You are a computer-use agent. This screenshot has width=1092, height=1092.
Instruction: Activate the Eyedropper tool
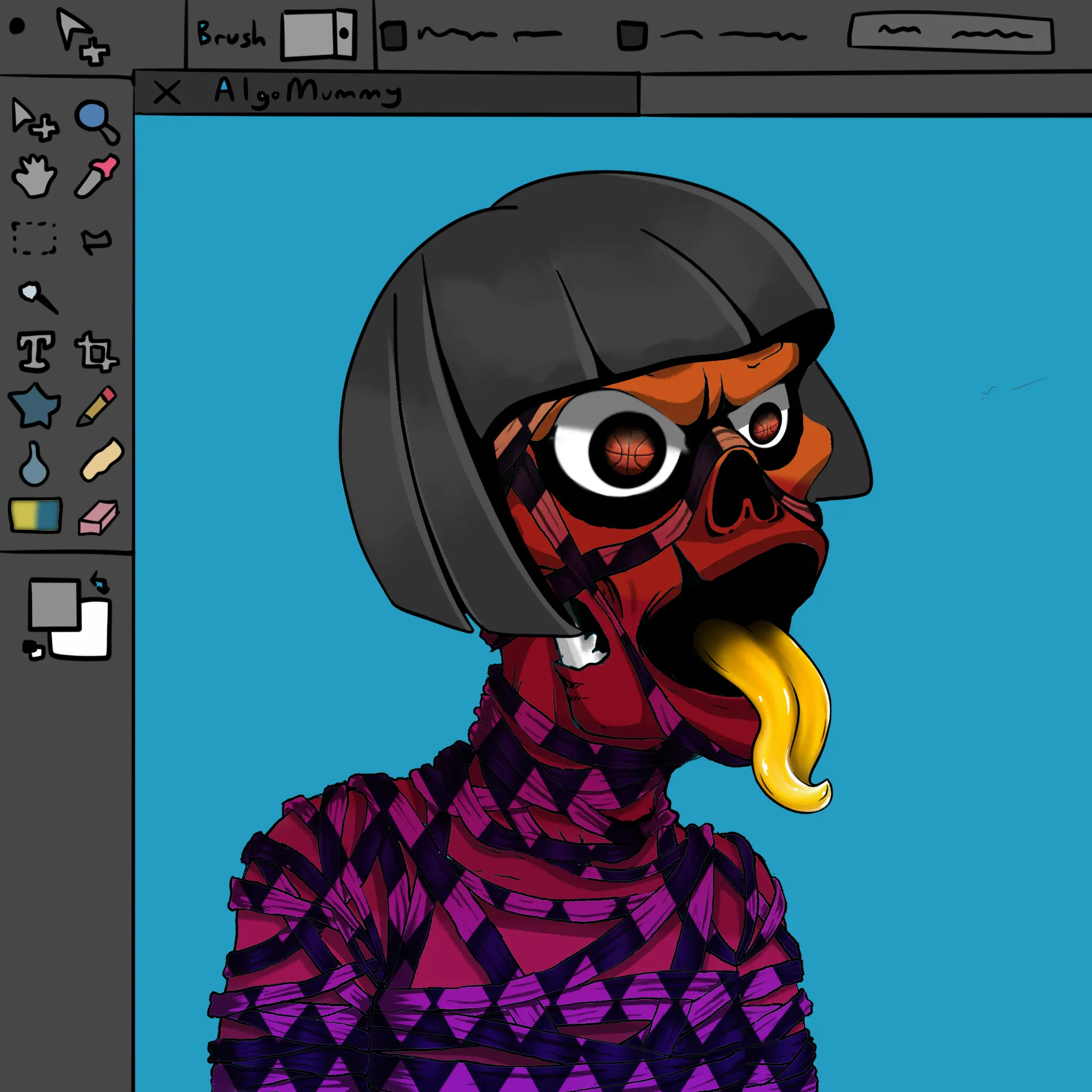[97, 176]
